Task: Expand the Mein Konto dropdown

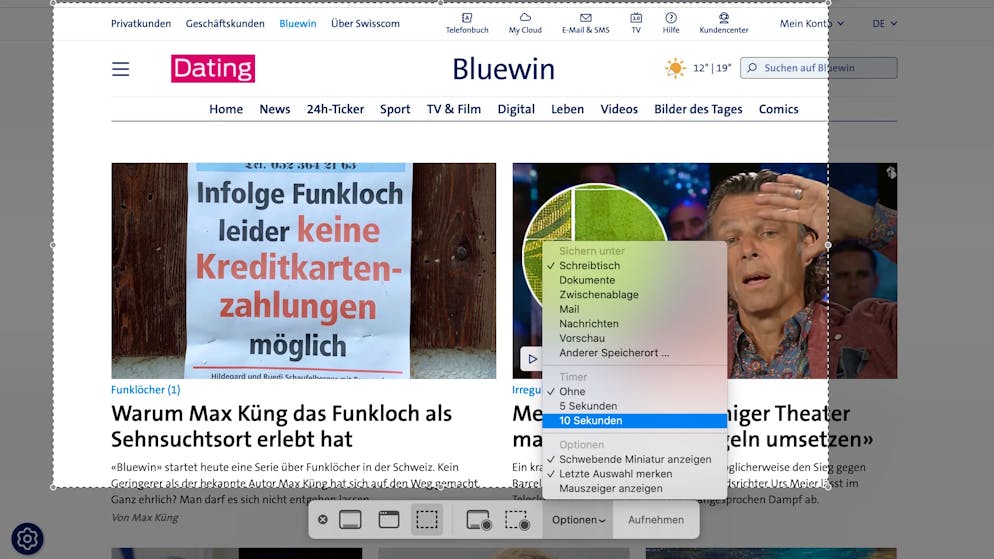Action: pos(811,23)
